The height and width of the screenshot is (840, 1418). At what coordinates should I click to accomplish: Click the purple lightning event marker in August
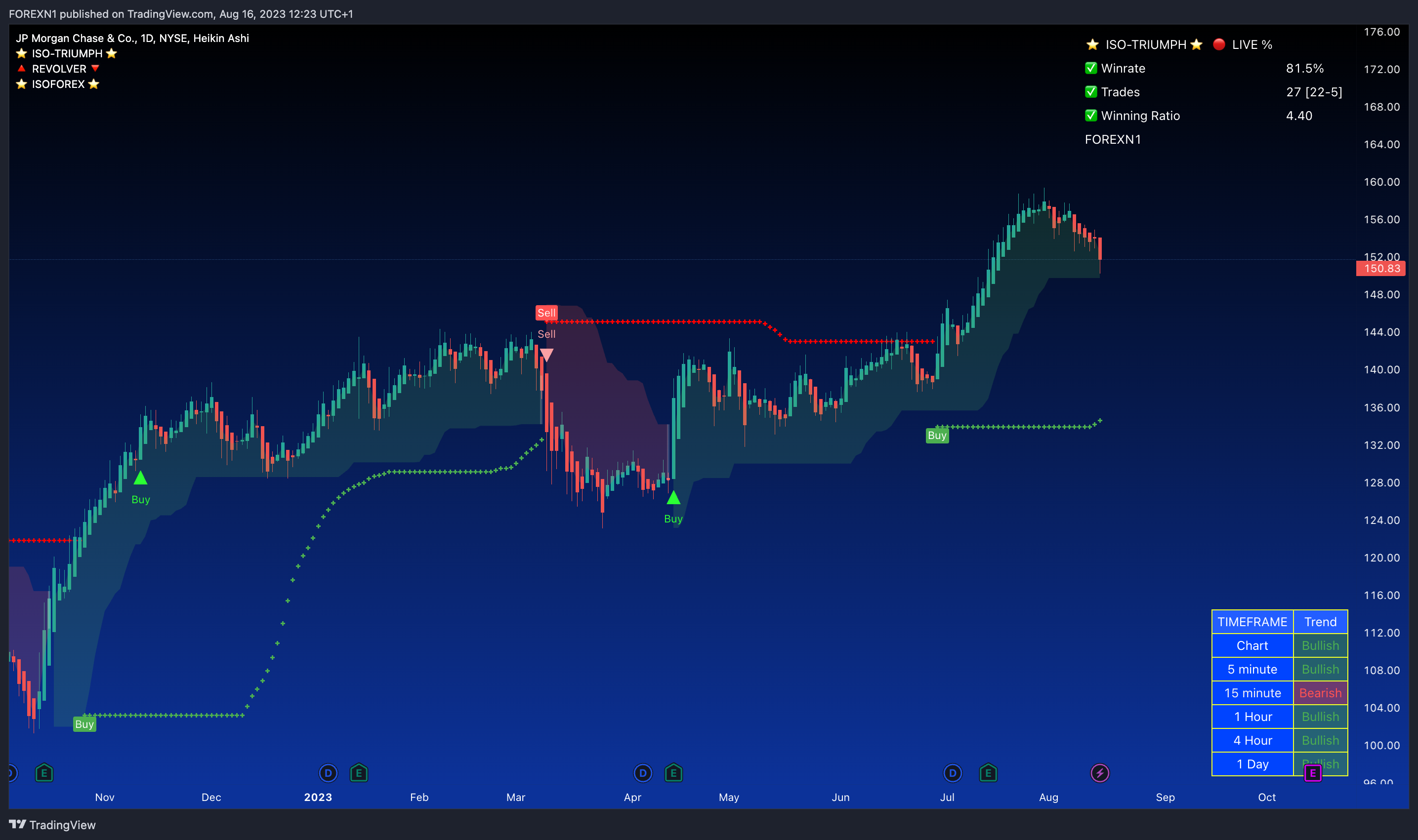pos(1100,773)
